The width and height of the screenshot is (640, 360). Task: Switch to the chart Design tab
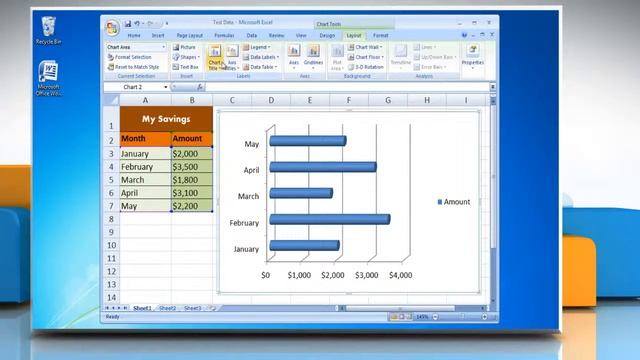coord(327,36)
